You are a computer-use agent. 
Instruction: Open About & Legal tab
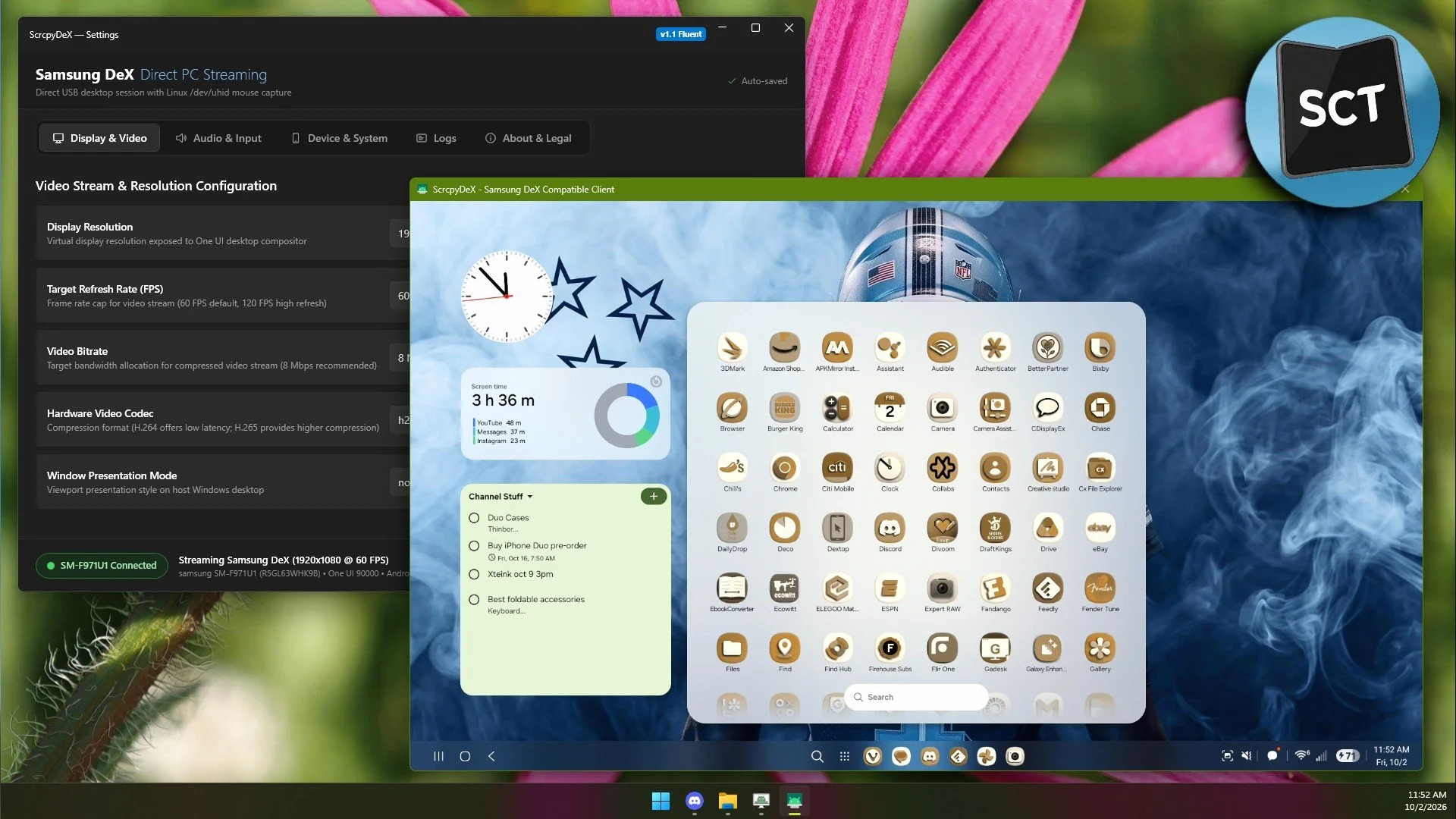(x=529, y=138)
